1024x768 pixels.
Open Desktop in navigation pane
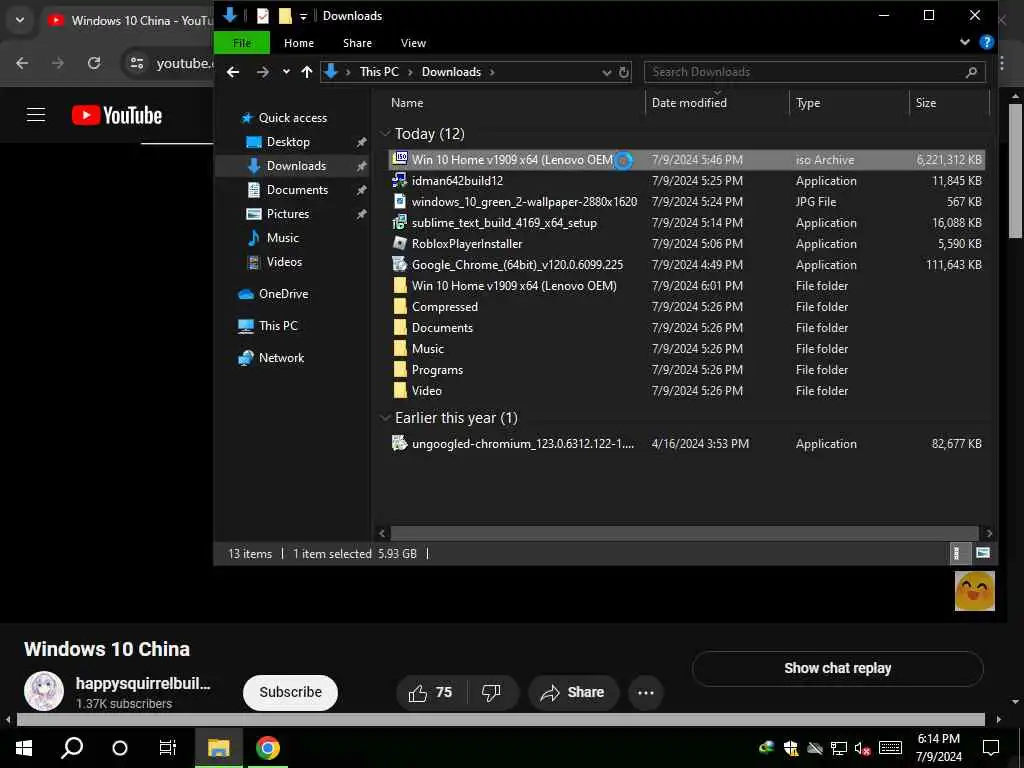[288, 142]
